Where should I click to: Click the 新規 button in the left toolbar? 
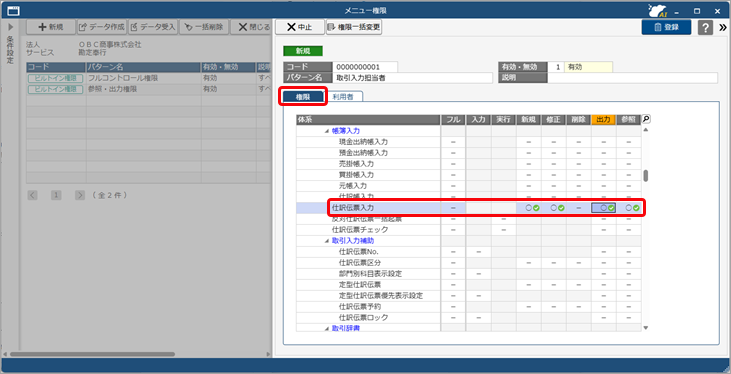point(50,27)
